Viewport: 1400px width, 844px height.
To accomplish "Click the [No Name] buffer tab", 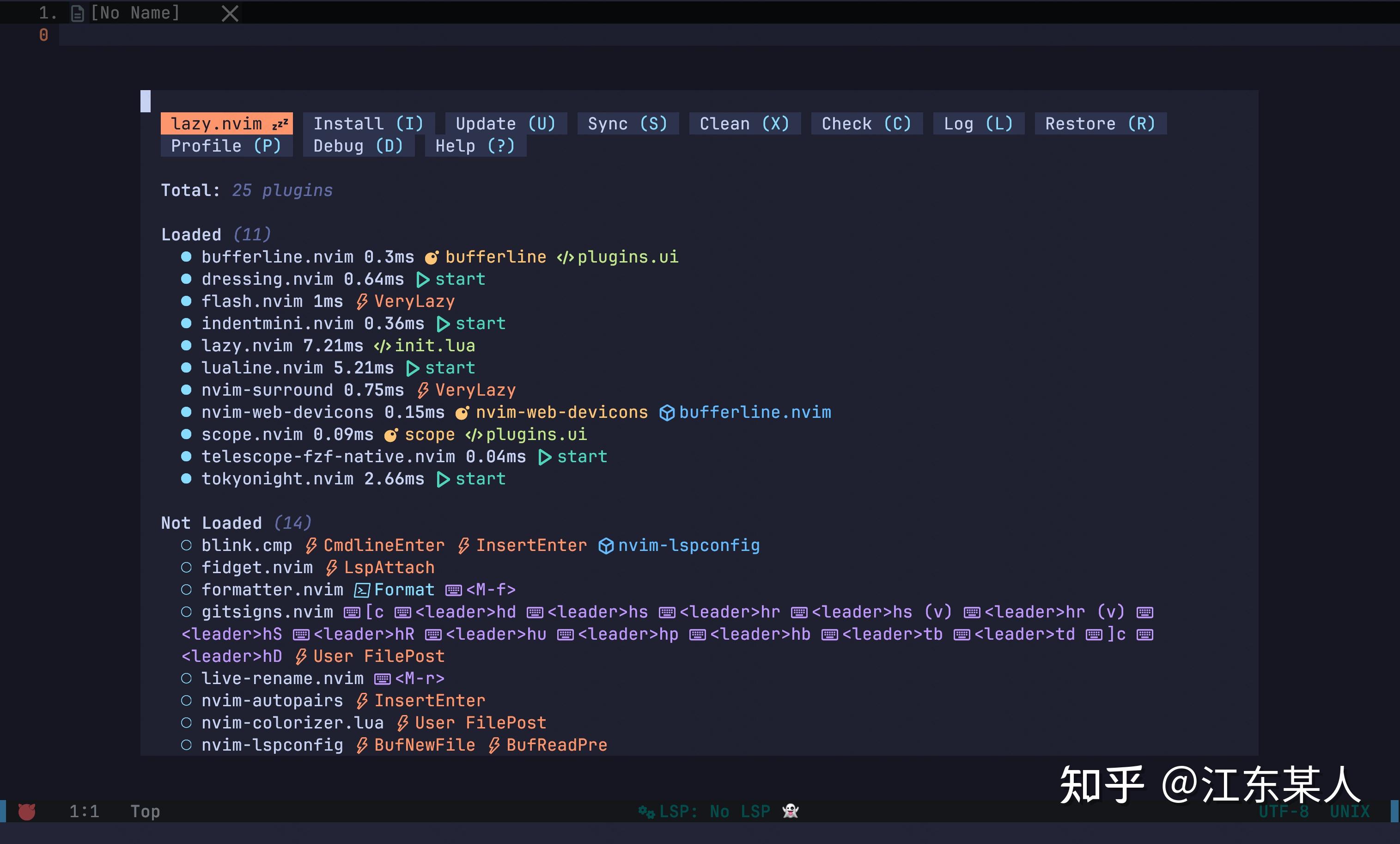I will [x=135, y=12].
